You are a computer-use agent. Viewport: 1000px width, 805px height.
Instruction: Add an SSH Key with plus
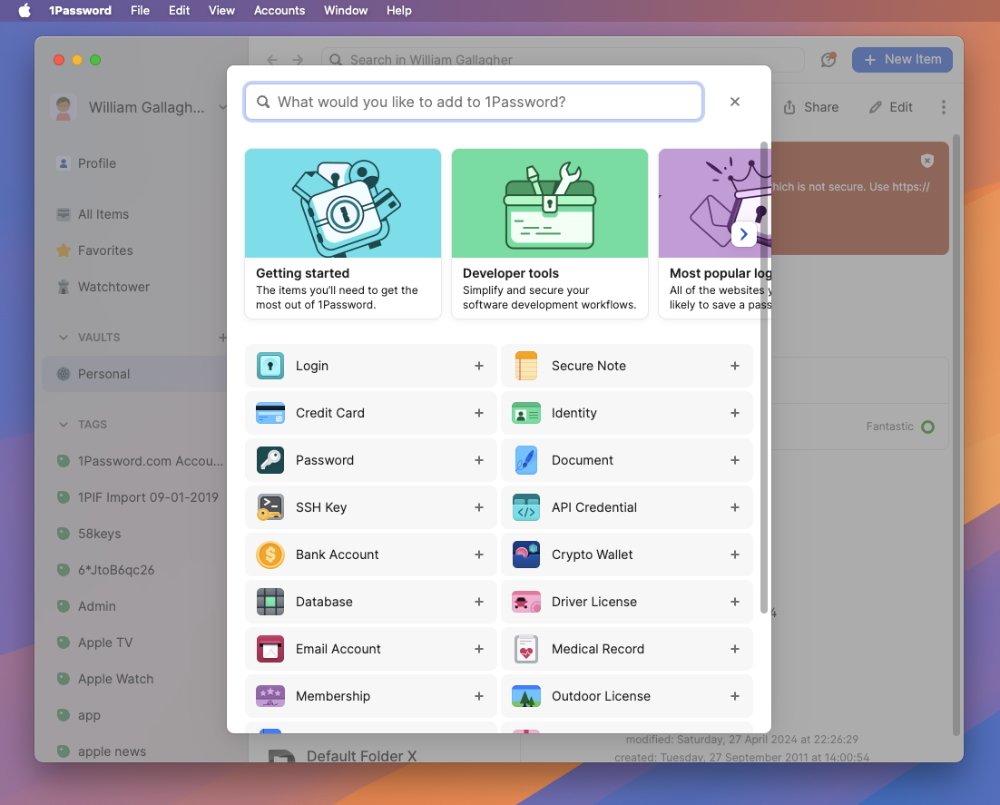[x=479, y=507]
